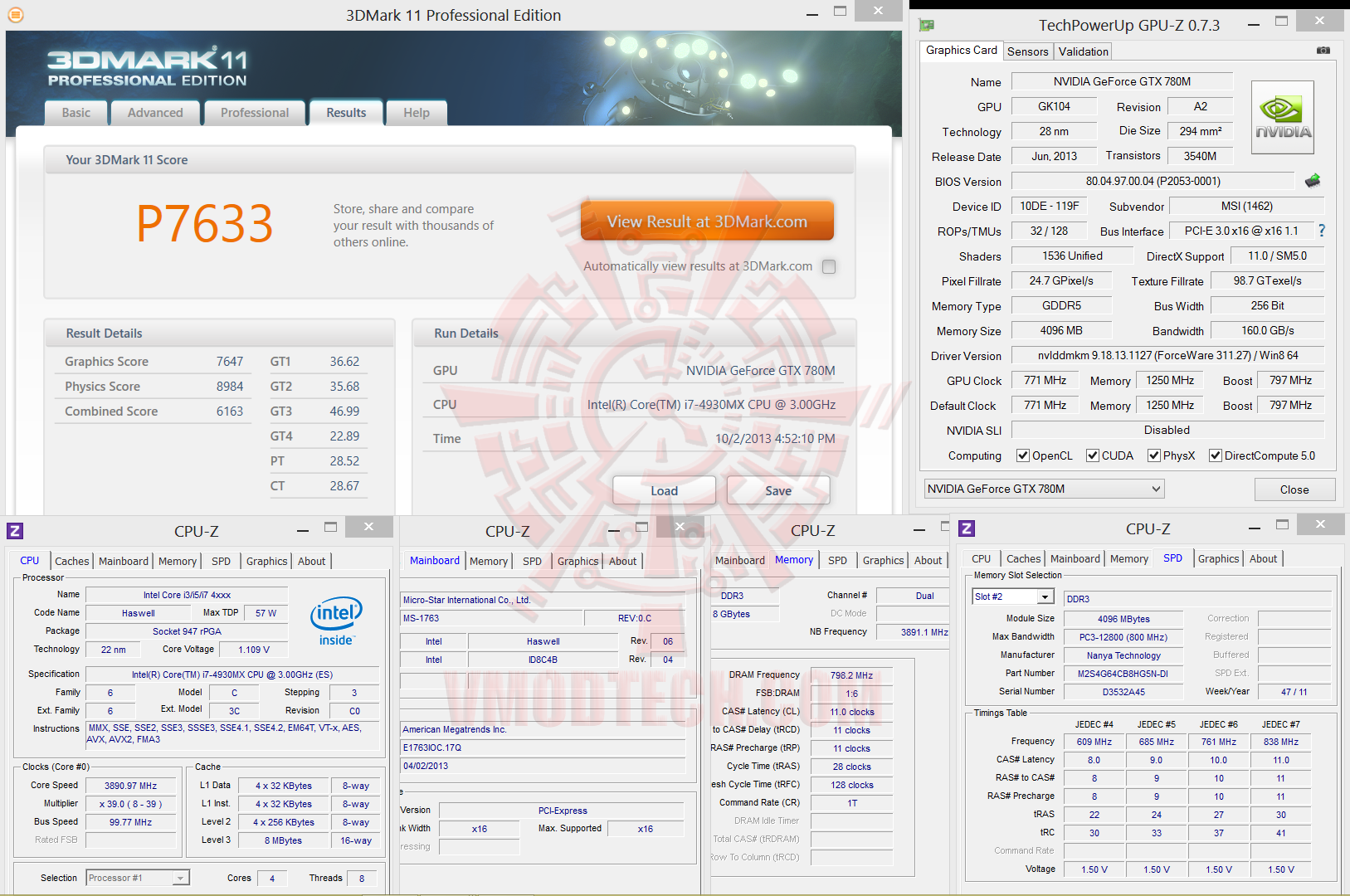Open Graphics tab in the CPU-Z Processor window
This screenshot has width=1350, height=896.
click(x=267, y=562)
